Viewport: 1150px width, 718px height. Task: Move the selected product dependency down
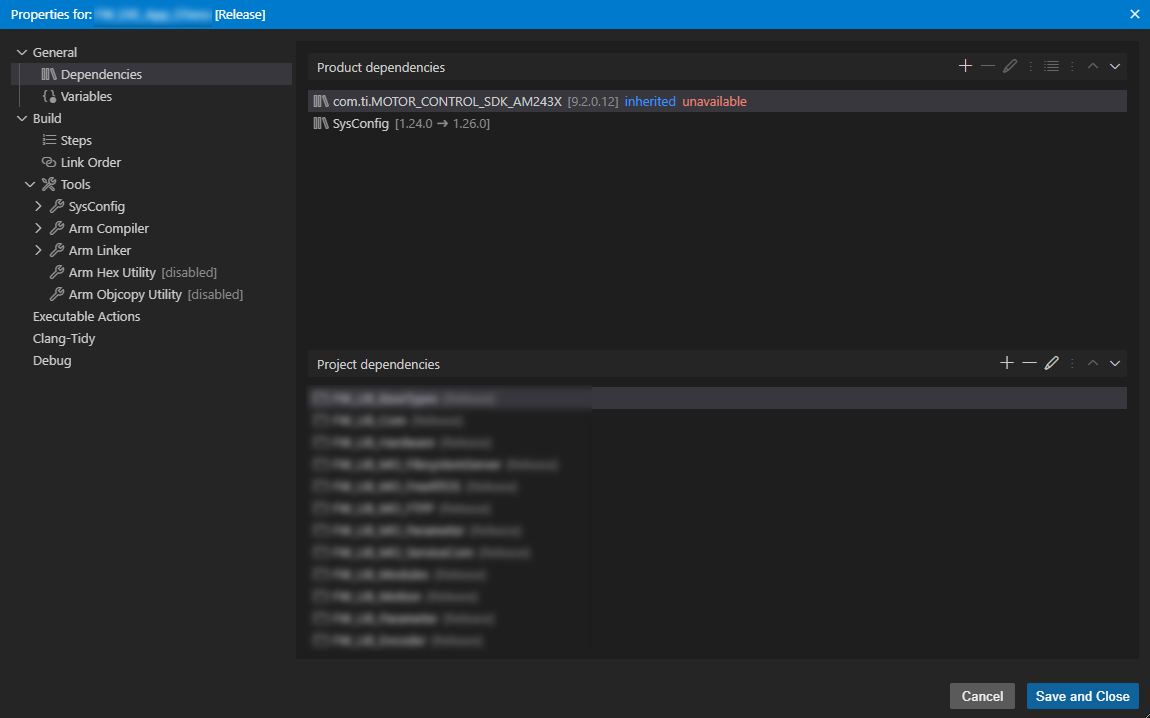tap(1115, 66)
